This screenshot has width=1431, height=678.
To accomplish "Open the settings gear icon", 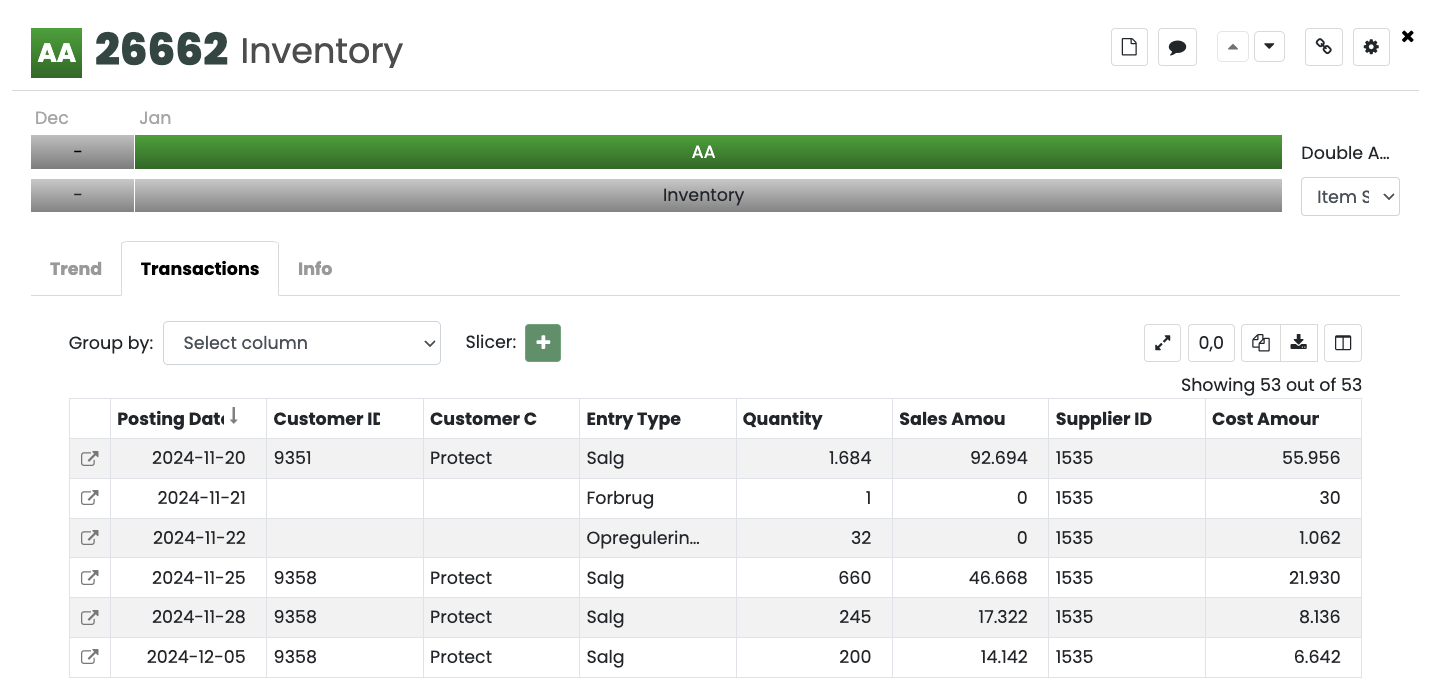I will 1371,47.
